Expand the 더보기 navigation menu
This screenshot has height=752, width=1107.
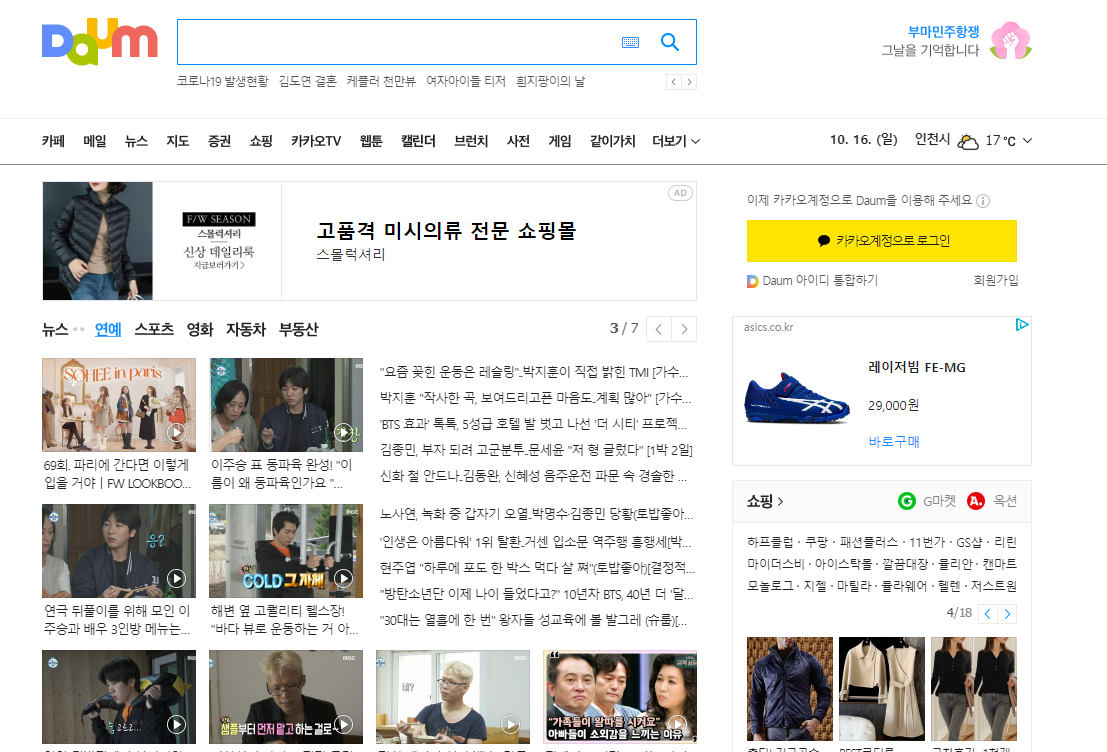(676, 141)
